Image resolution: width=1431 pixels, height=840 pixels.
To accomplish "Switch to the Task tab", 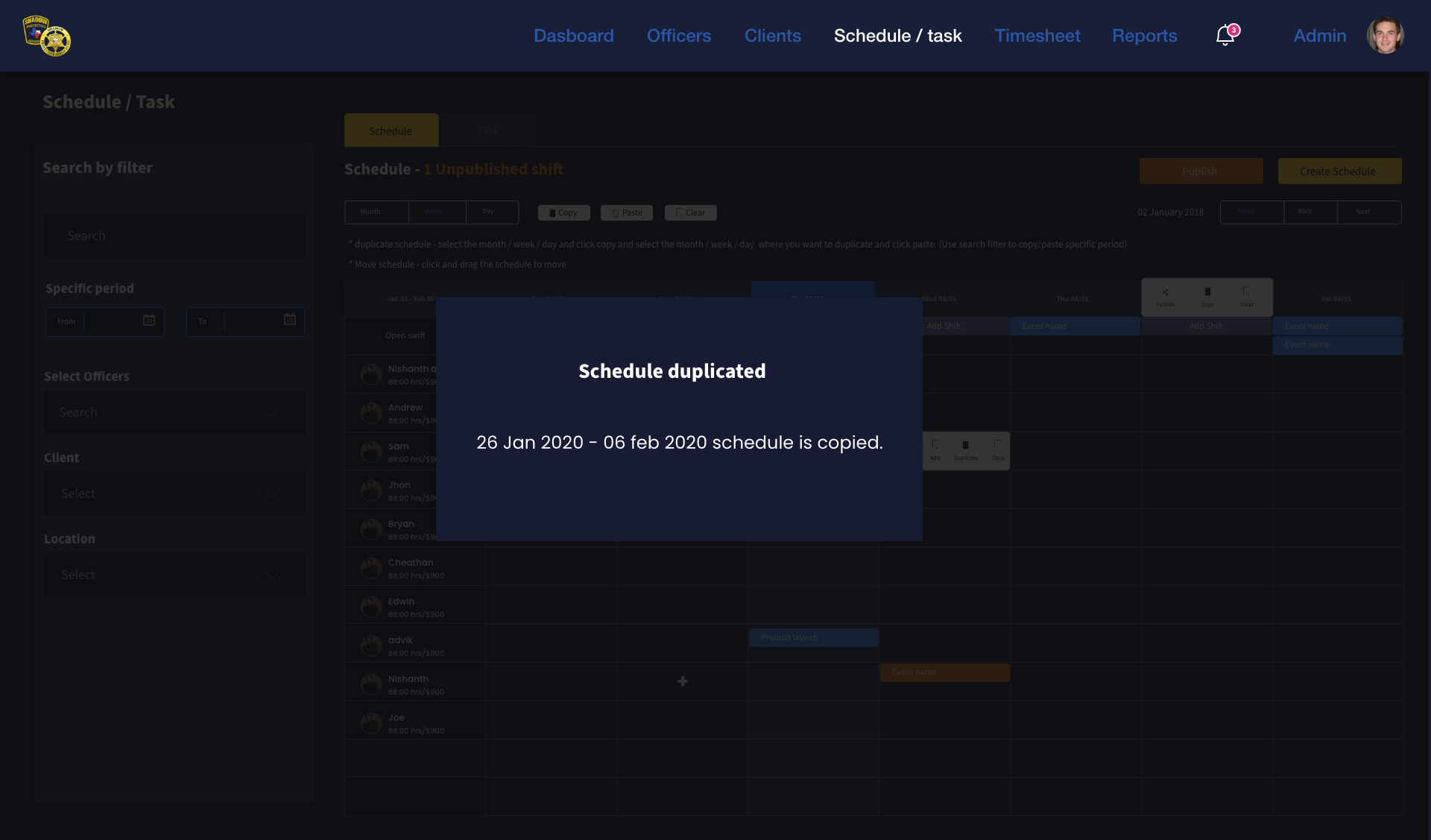I will [x=487, y=131].
